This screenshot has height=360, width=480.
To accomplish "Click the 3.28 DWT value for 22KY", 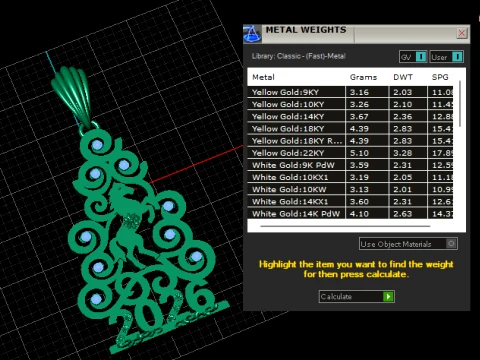I will click(x=402, y=153).
